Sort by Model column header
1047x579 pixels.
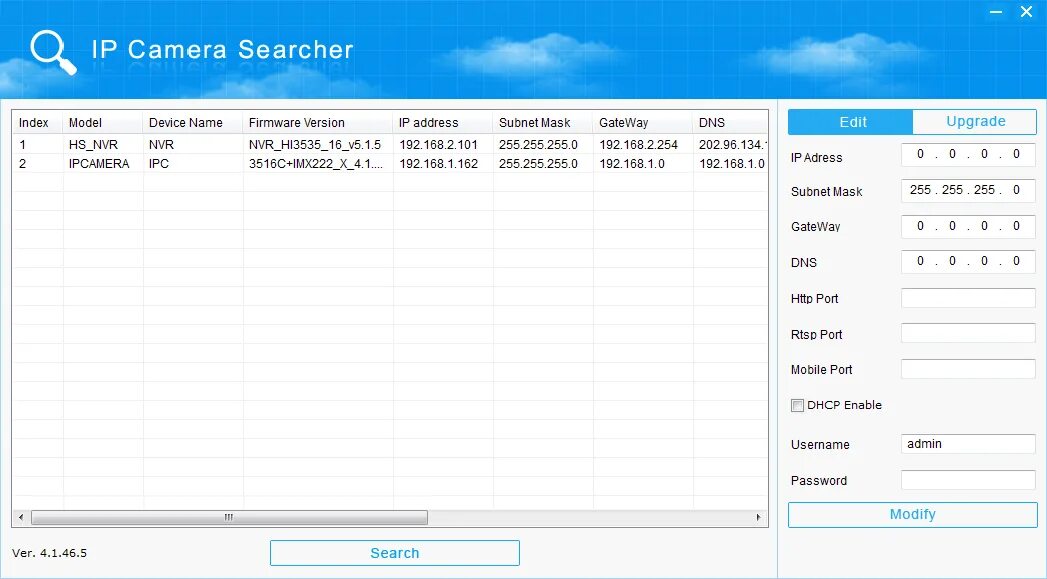click(103, 123)
